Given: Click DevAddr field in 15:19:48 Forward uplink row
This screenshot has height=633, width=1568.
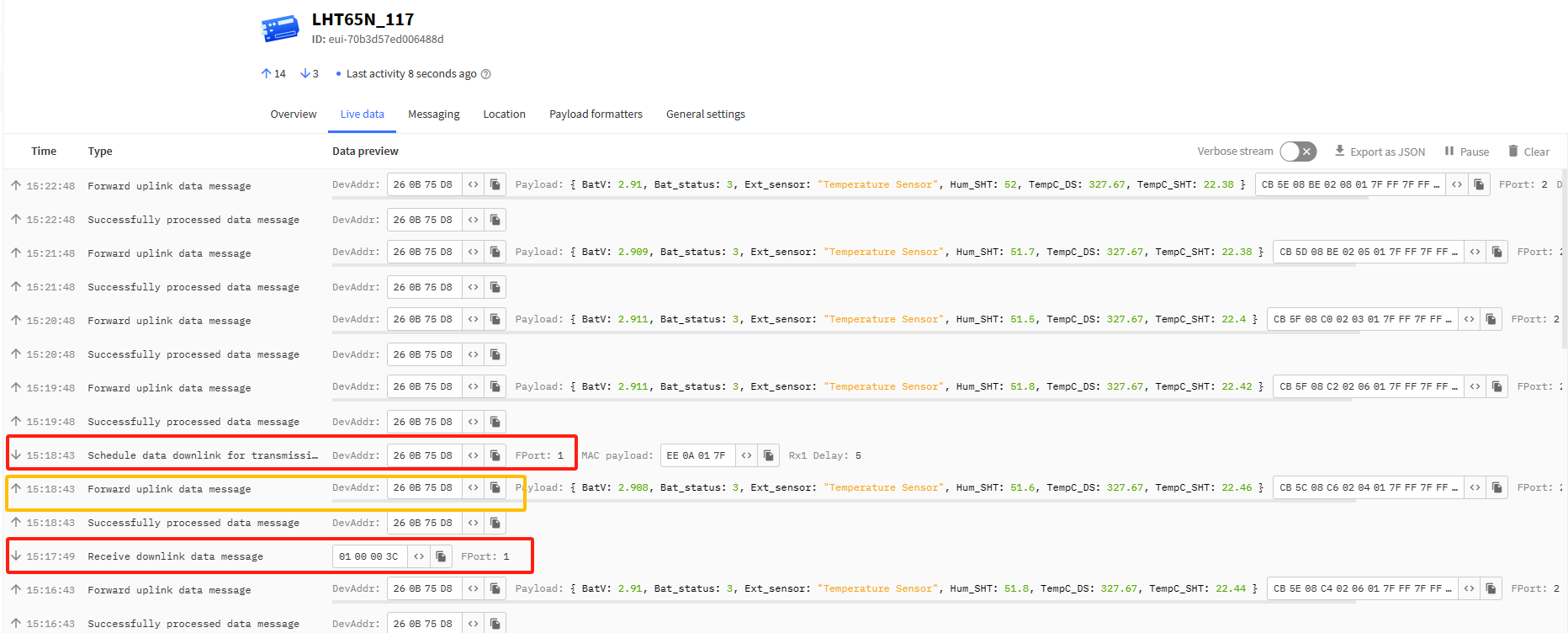Looking at the screenshot, I should tap(425, 386).
